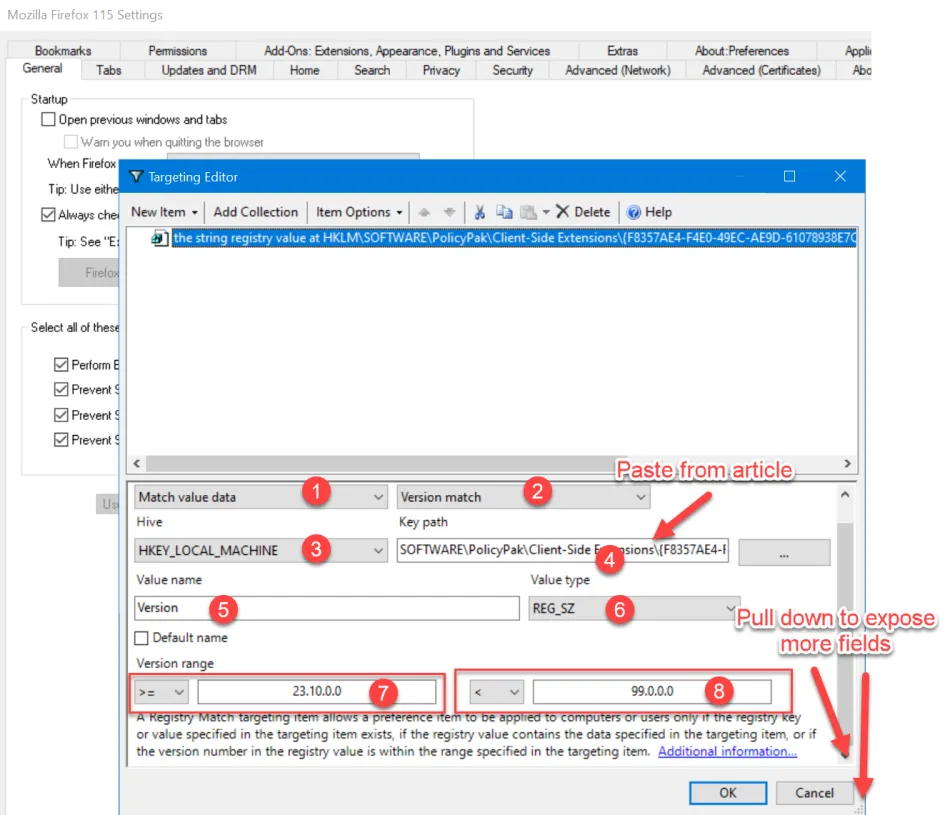Click the move item up arrow
This screenshot has width=950, height=815.
pyautogui.click(x=424, y=212)
